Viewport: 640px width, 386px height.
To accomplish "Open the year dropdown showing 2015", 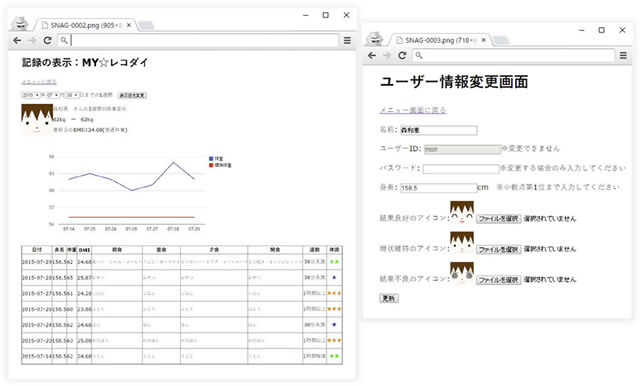I will tap(31, 95).
